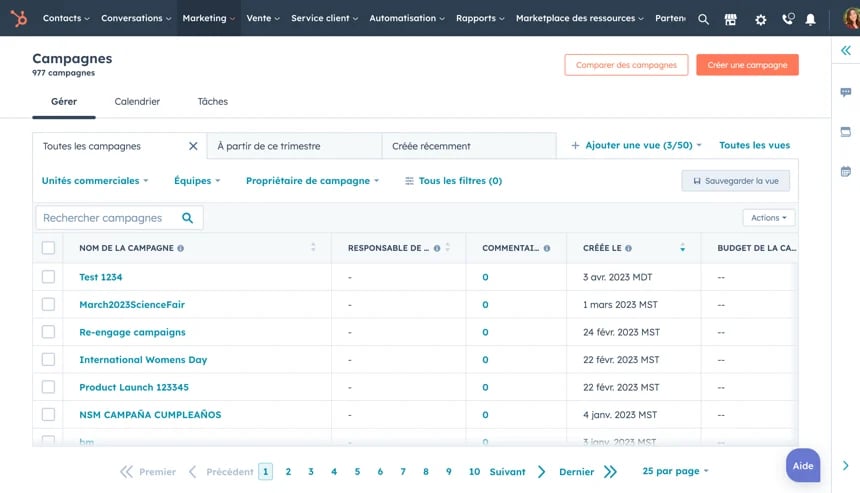Check the select-all header checkbox
The width and height of the screenshot is (860, 493).
[48, 248]
